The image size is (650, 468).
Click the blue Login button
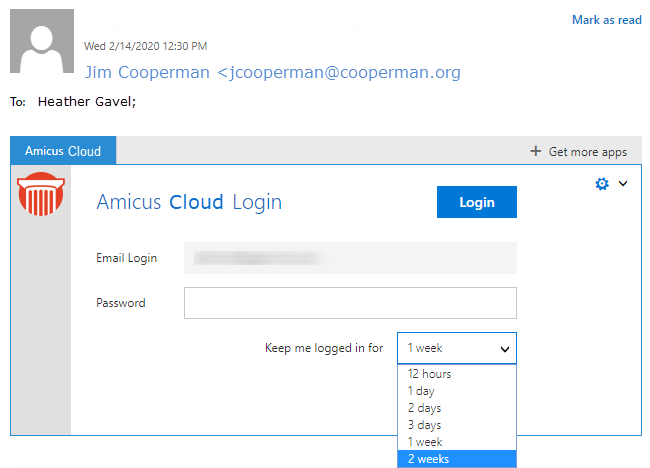(x=477, y=202)
